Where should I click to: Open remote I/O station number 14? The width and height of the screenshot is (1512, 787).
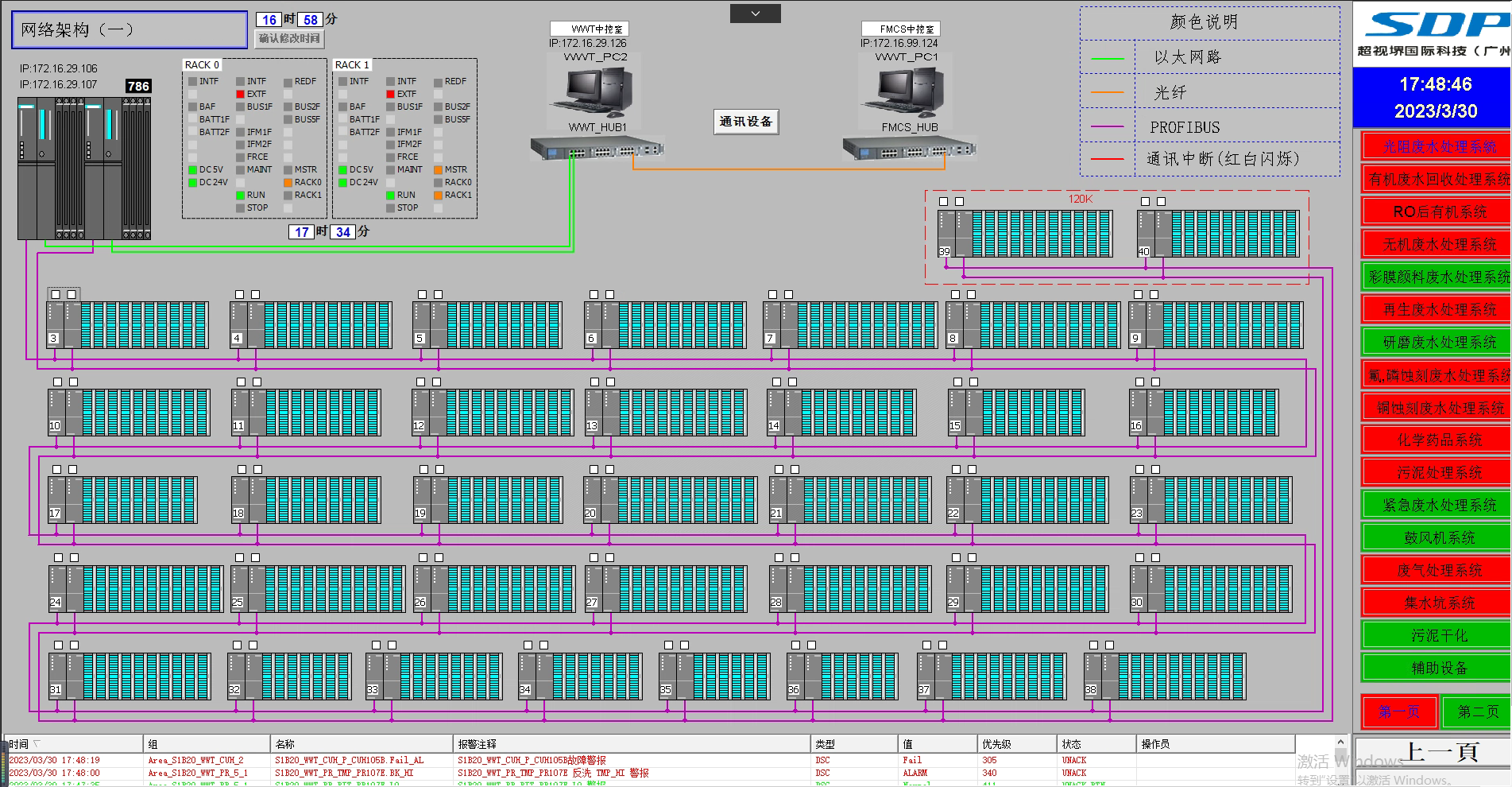click(841, 413)
